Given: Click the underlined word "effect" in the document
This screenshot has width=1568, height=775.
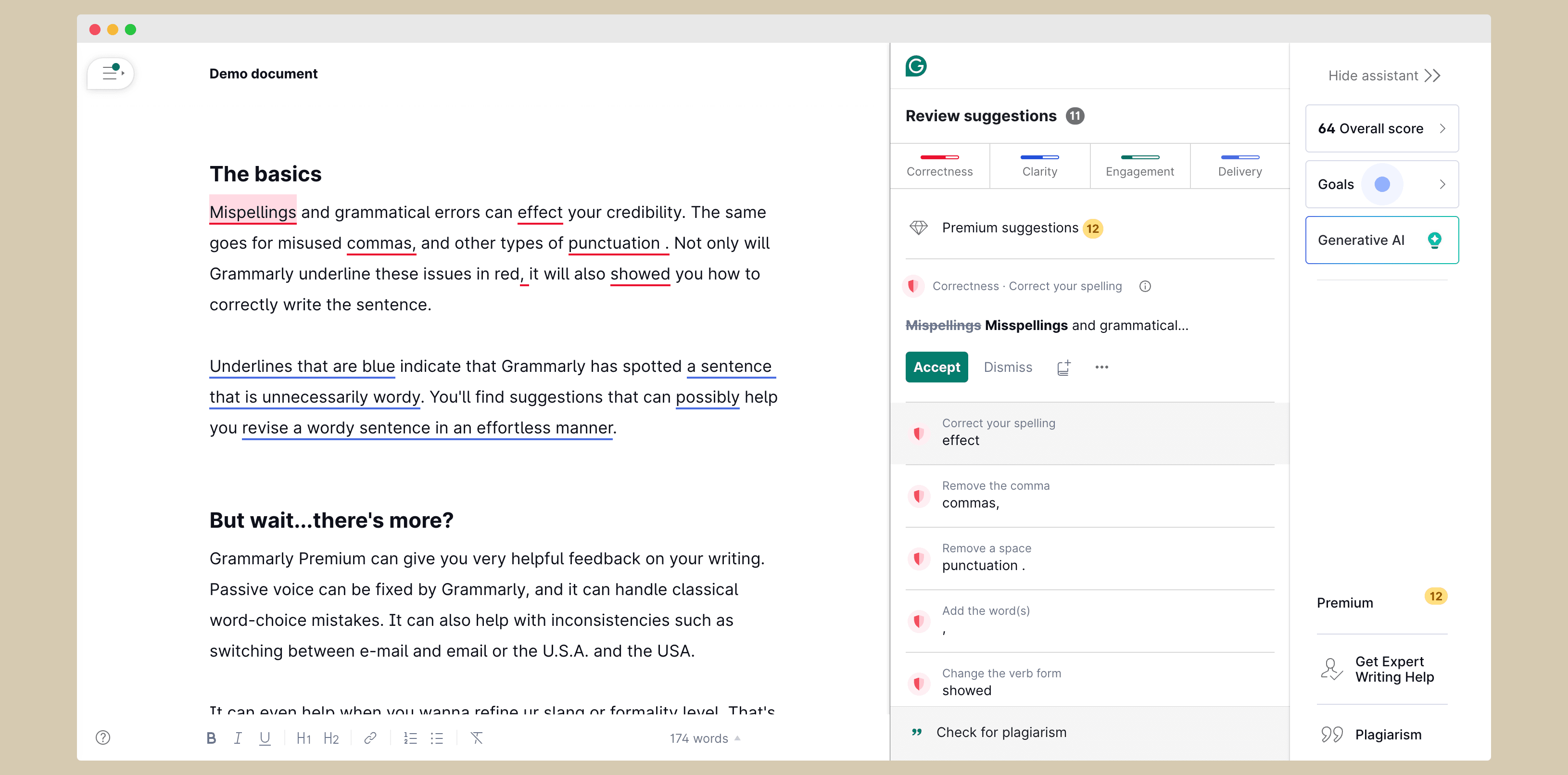Looking at the screenshot, I should pyautogui.click(x=540, y=212).
